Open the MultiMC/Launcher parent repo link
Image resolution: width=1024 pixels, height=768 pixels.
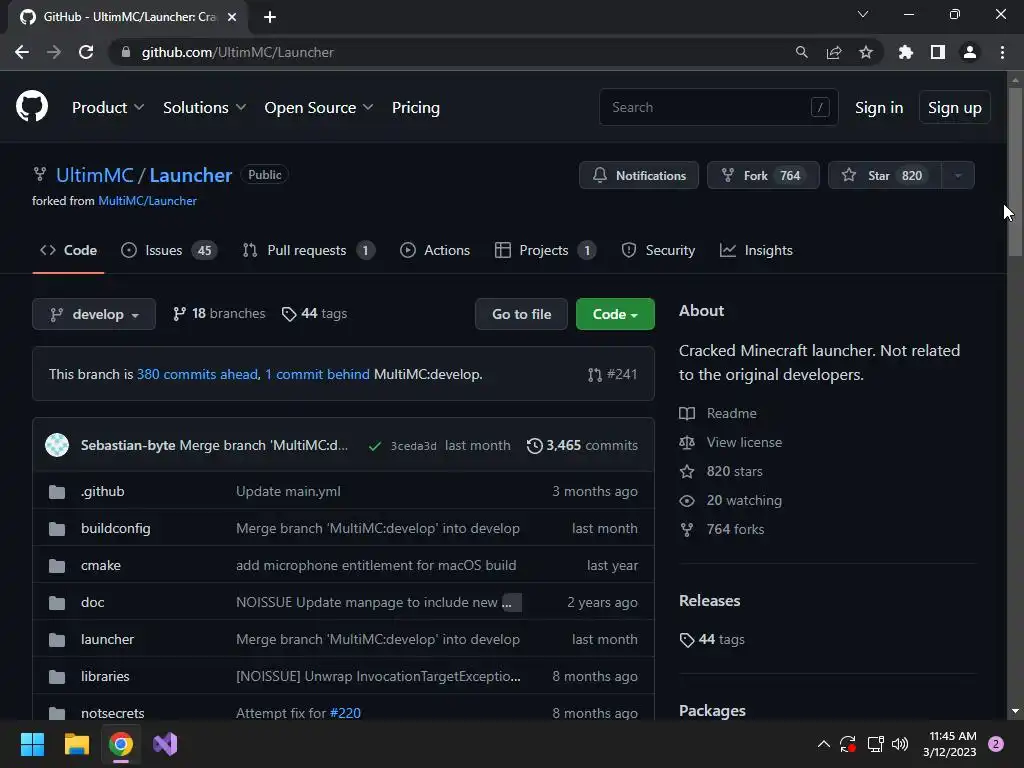point(147,200)
